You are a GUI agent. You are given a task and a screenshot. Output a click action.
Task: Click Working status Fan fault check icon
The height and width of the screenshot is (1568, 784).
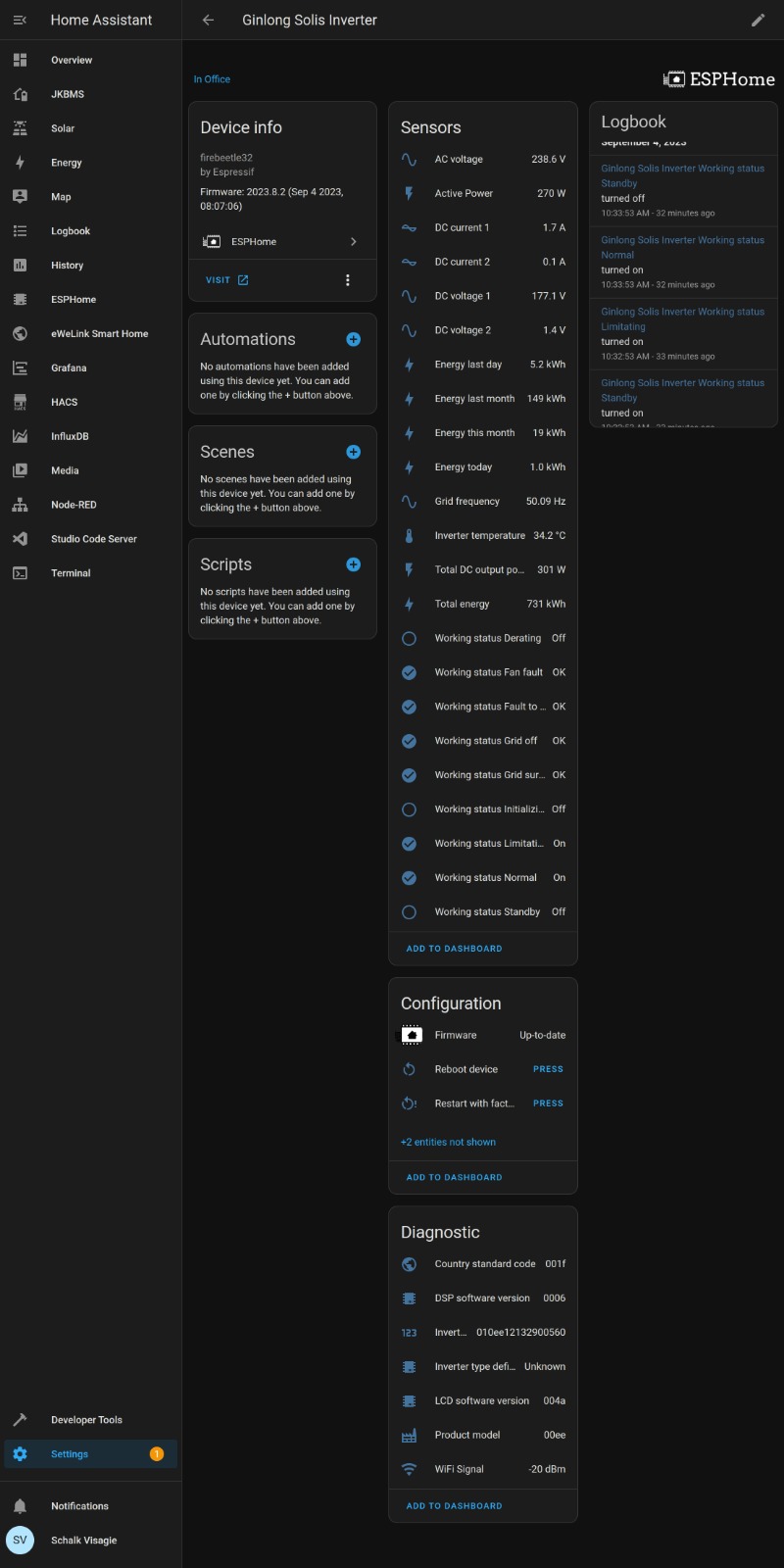point(410,672)
